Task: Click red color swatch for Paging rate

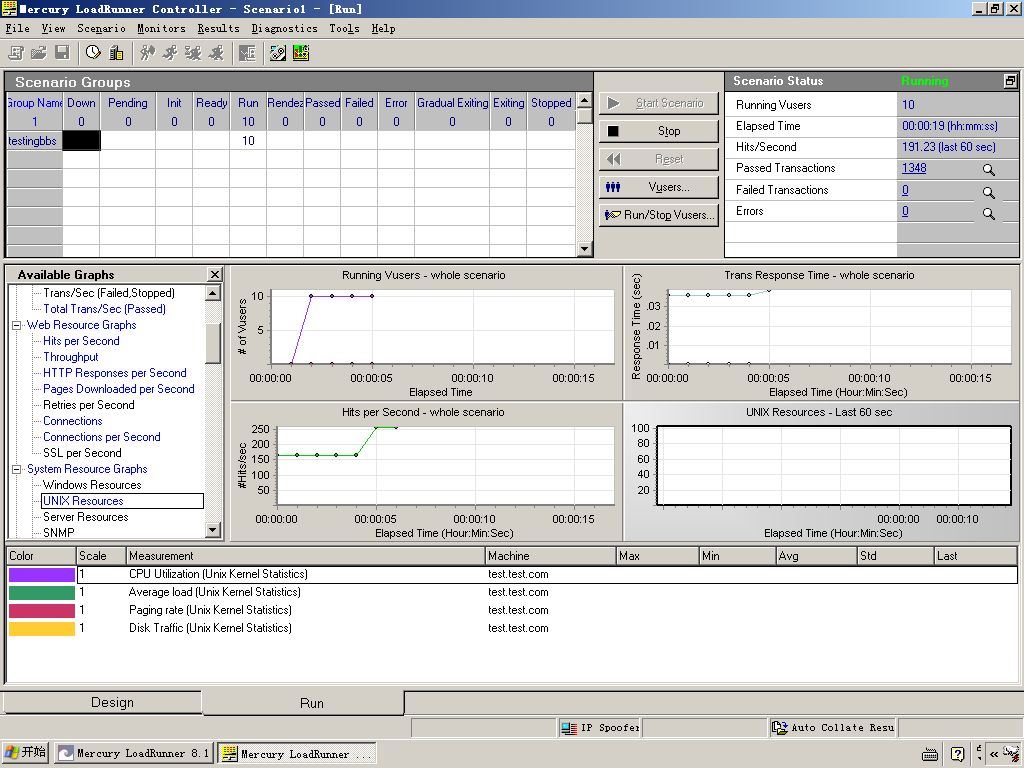Action: click(x=42, y=611)
